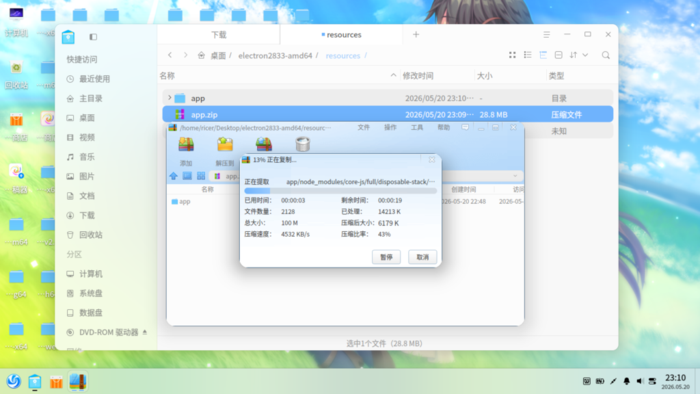Click volume speaker icon in system tray
The height and width of the screenshot is (394, 700).
click(639, 381)
